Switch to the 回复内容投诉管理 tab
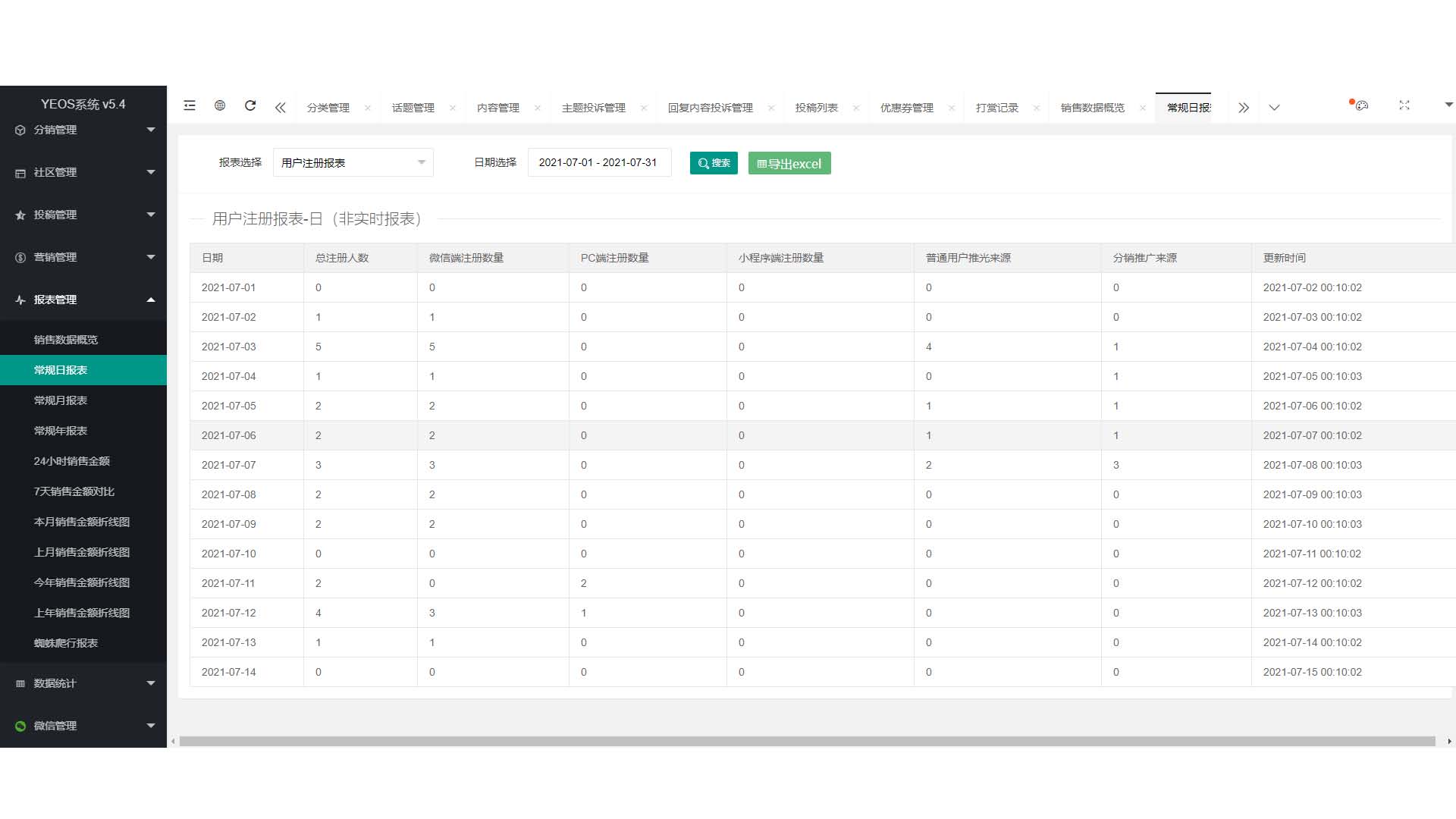Screen dimensions: 1456x819 pyautogui.click(x=711, y=108)
